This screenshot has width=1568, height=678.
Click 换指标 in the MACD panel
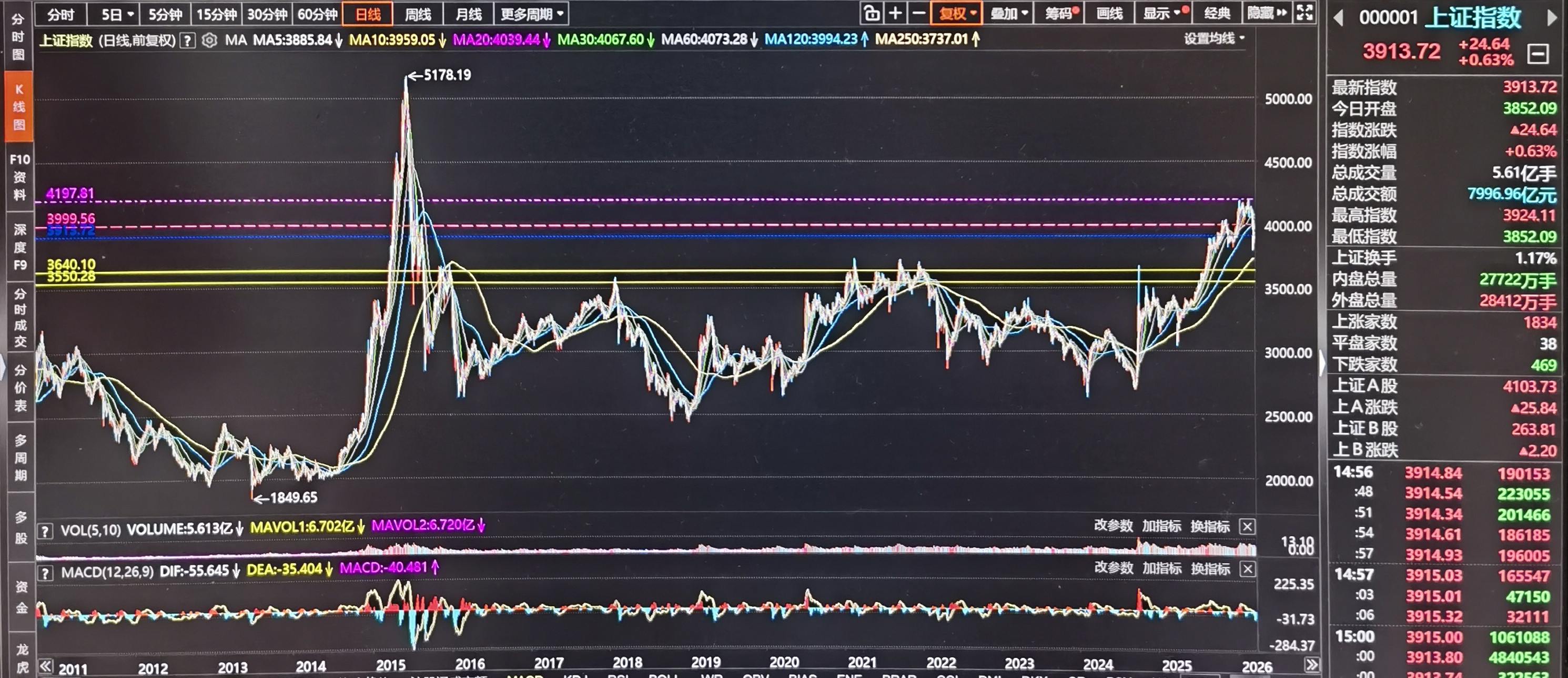1210,569
